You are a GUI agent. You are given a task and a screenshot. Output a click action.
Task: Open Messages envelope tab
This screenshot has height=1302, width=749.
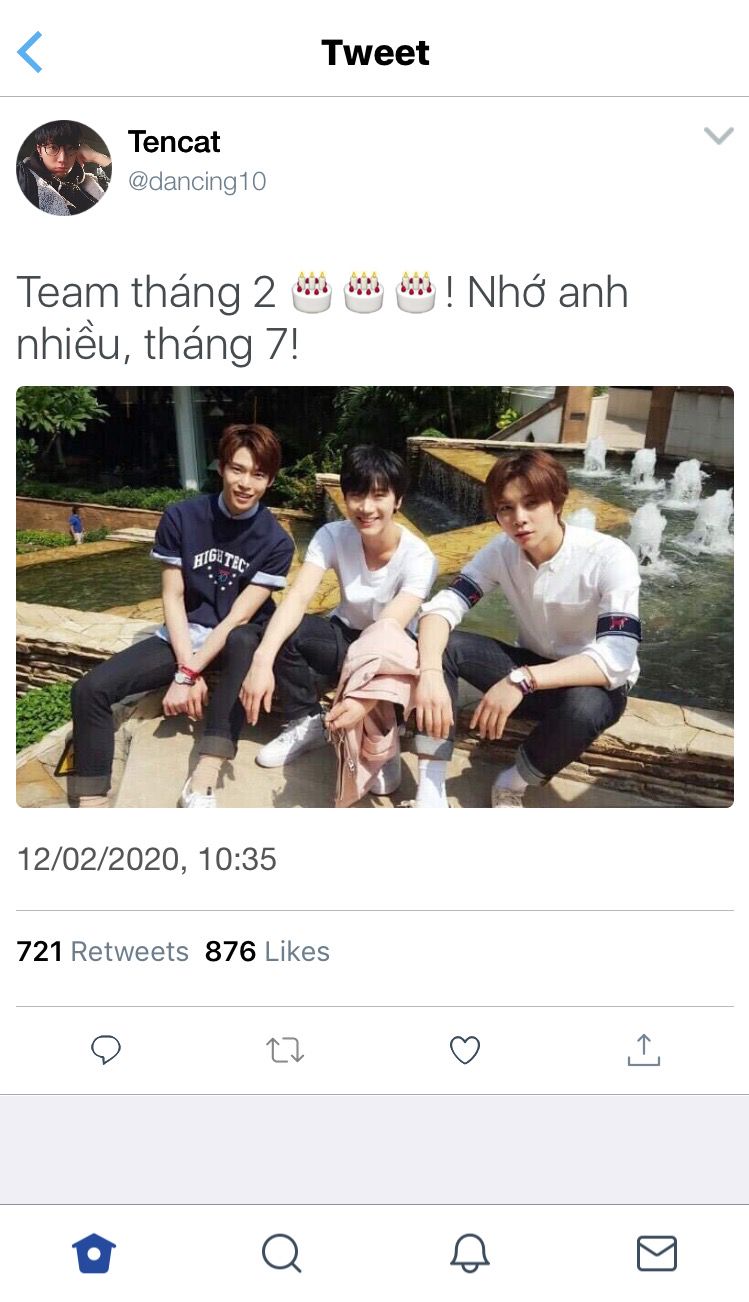coord(657,1253)
